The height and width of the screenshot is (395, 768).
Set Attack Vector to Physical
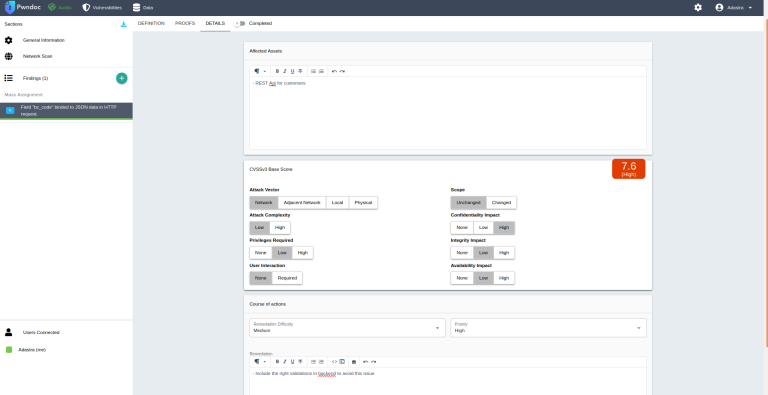[x=363, y=203]
